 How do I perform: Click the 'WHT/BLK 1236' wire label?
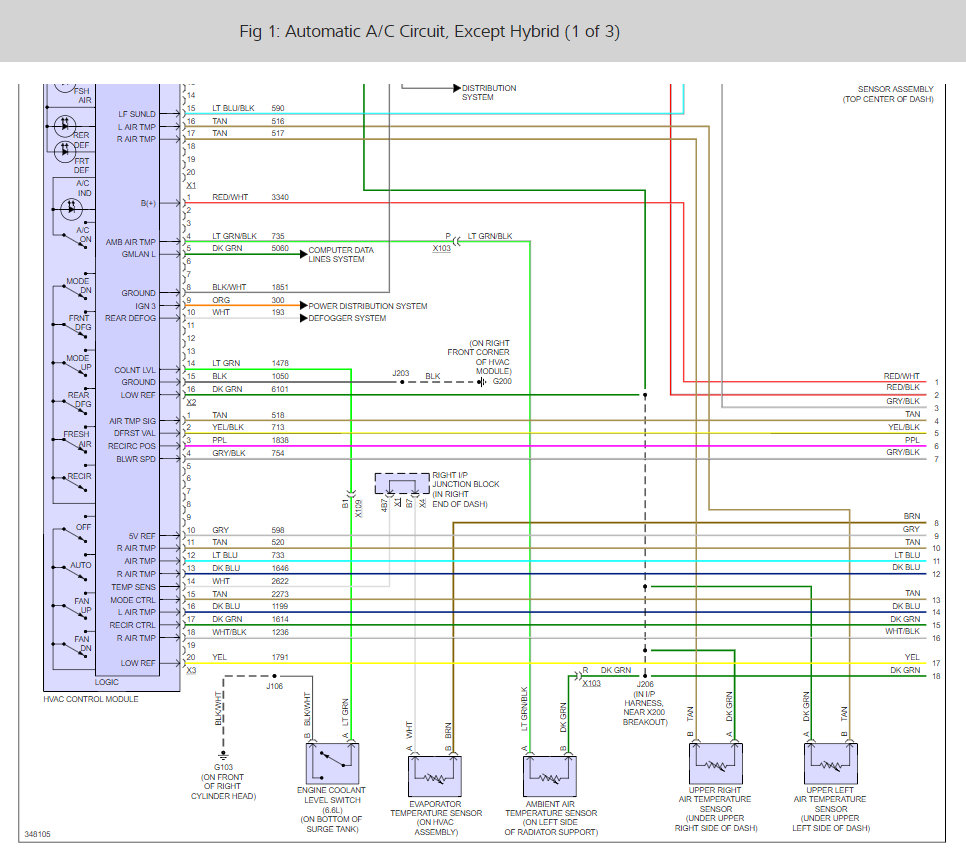[x=250, y=632]
